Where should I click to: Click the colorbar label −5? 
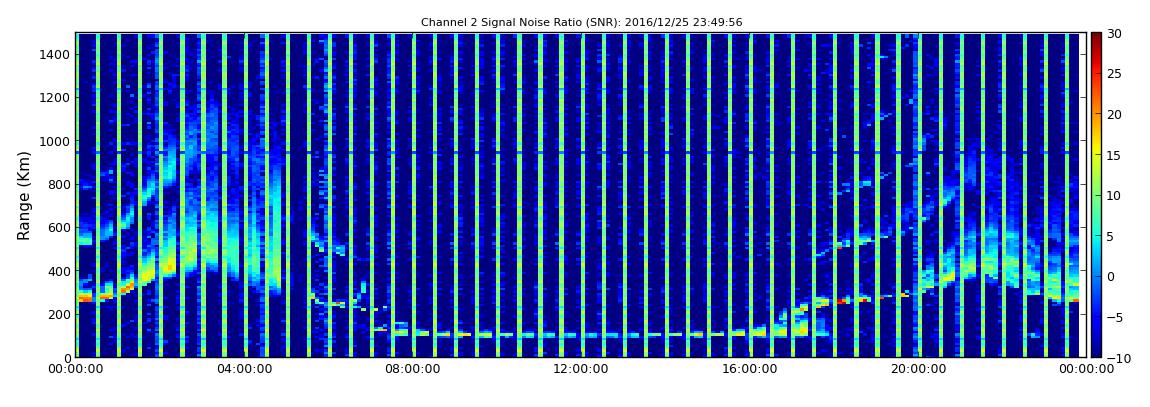1113,318
